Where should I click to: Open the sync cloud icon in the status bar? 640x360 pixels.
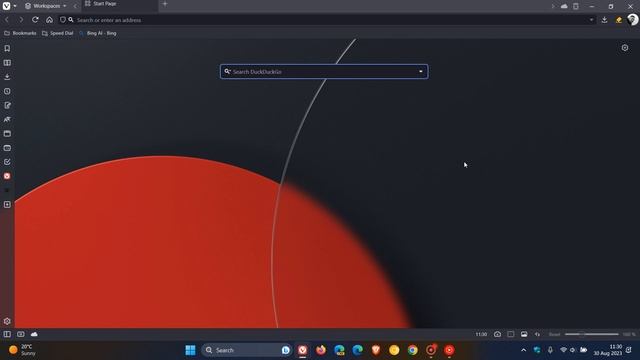[34, 334]
